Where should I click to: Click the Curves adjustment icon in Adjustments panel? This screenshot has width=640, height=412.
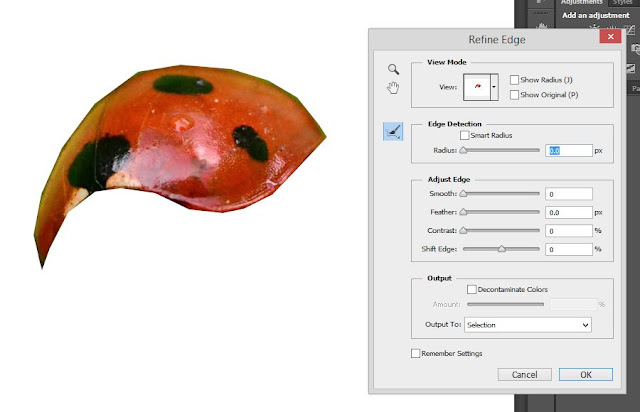631,30
